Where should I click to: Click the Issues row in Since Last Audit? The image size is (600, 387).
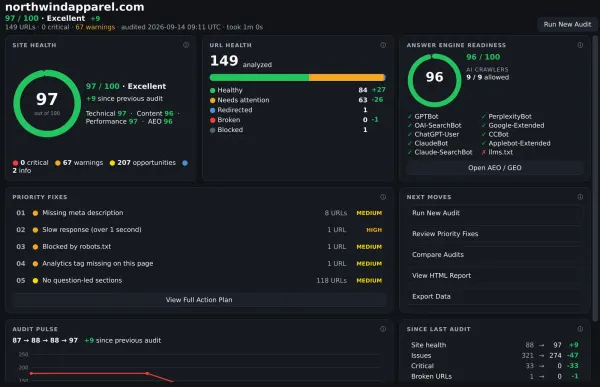point(495,356)
